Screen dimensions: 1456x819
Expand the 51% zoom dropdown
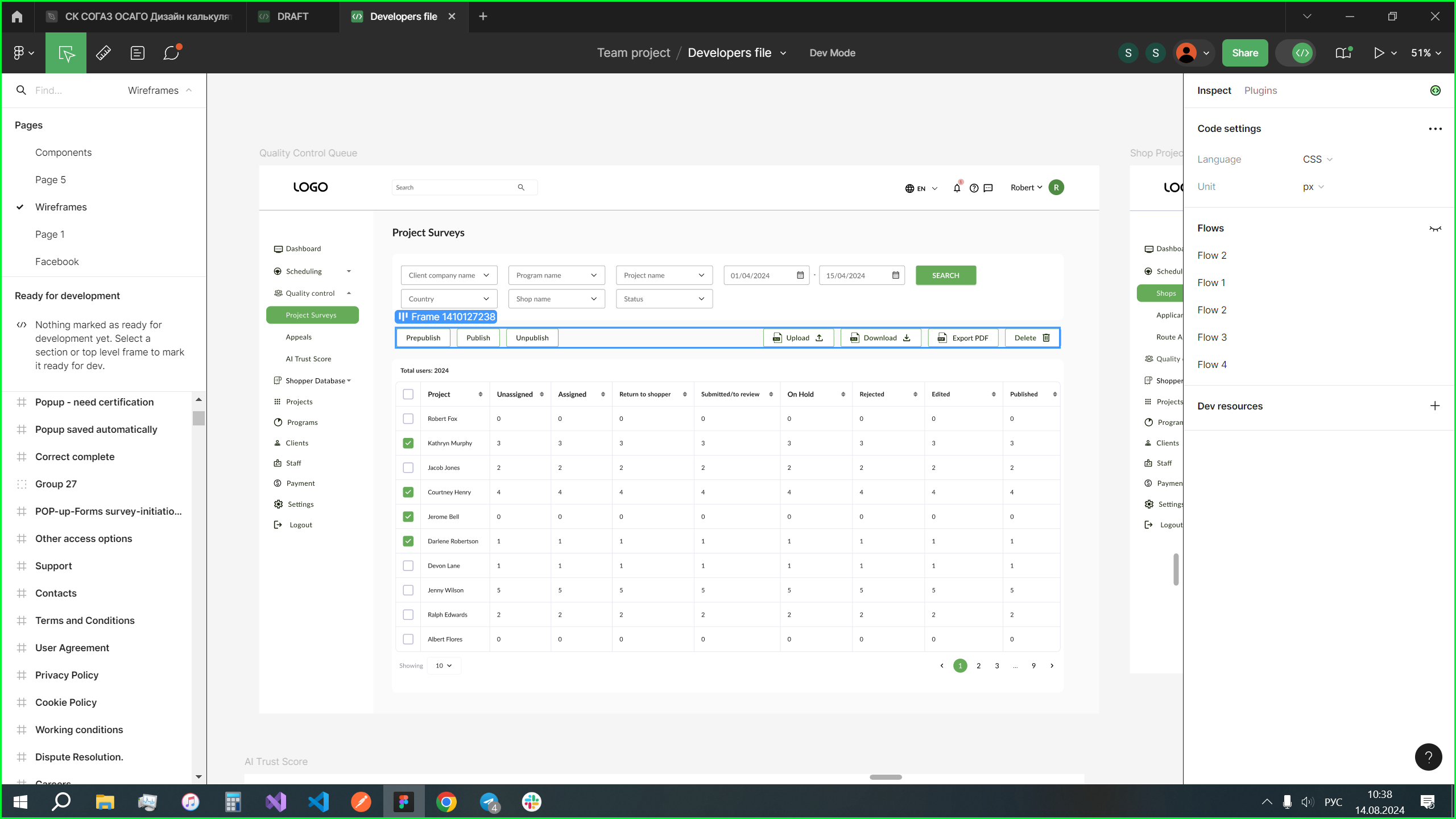point(1425,53)
